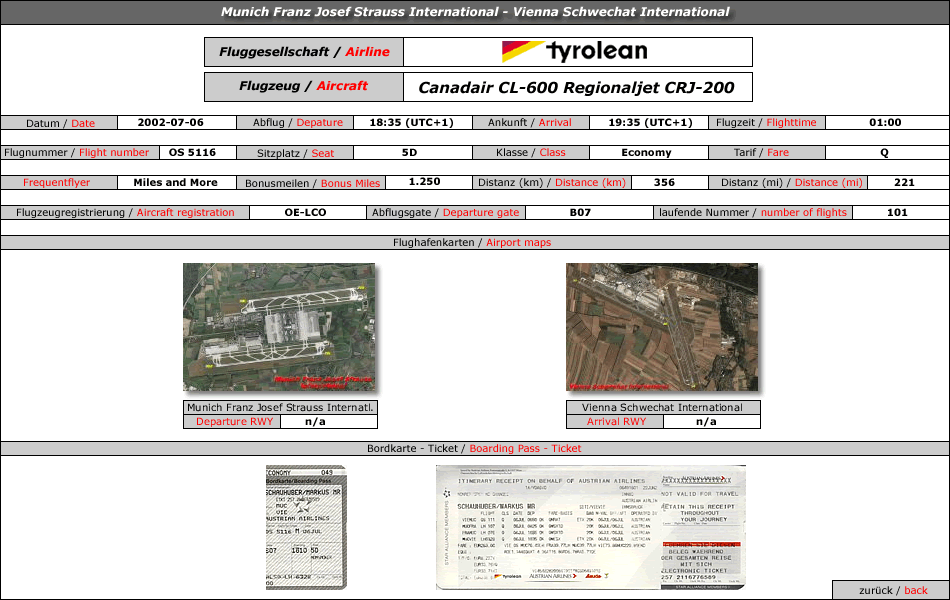Click the zurück / back link
This screenshot has width=950, height=600.
tap(892, 590)
